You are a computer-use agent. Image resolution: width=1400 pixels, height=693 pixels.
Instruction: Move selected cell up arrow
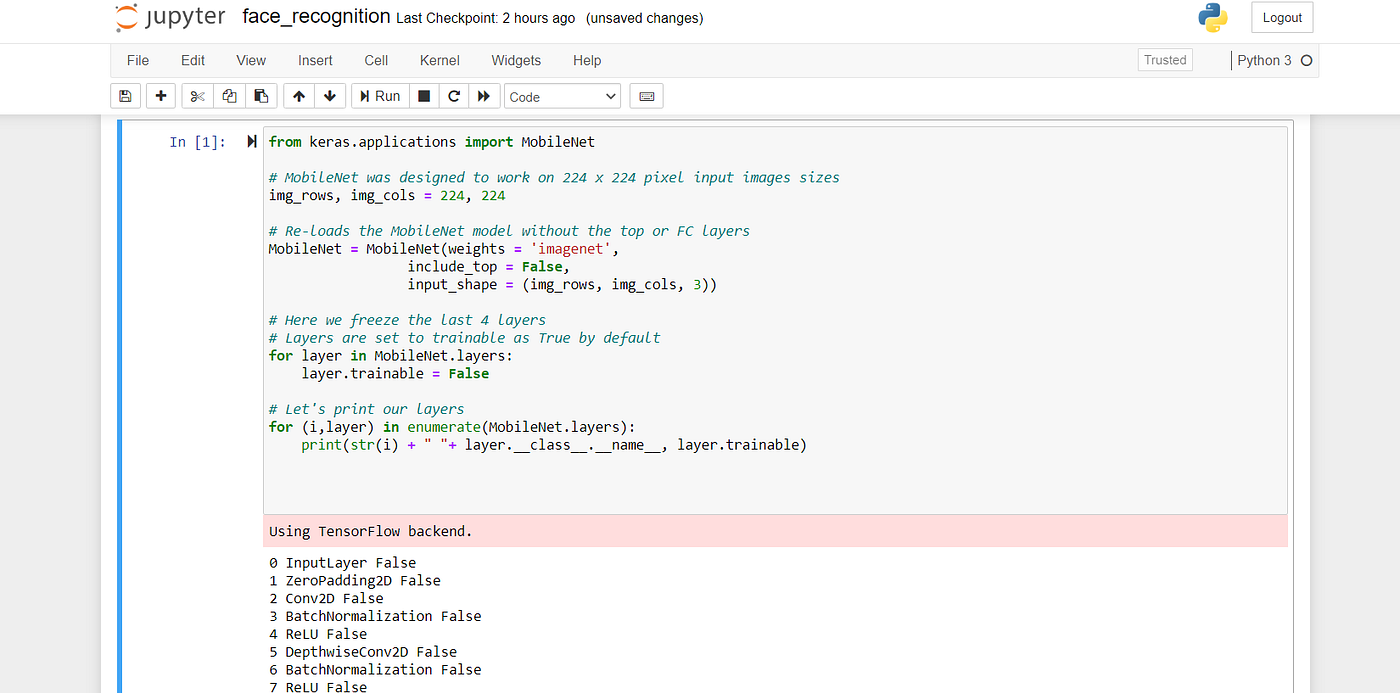click(x=299, y=96)
